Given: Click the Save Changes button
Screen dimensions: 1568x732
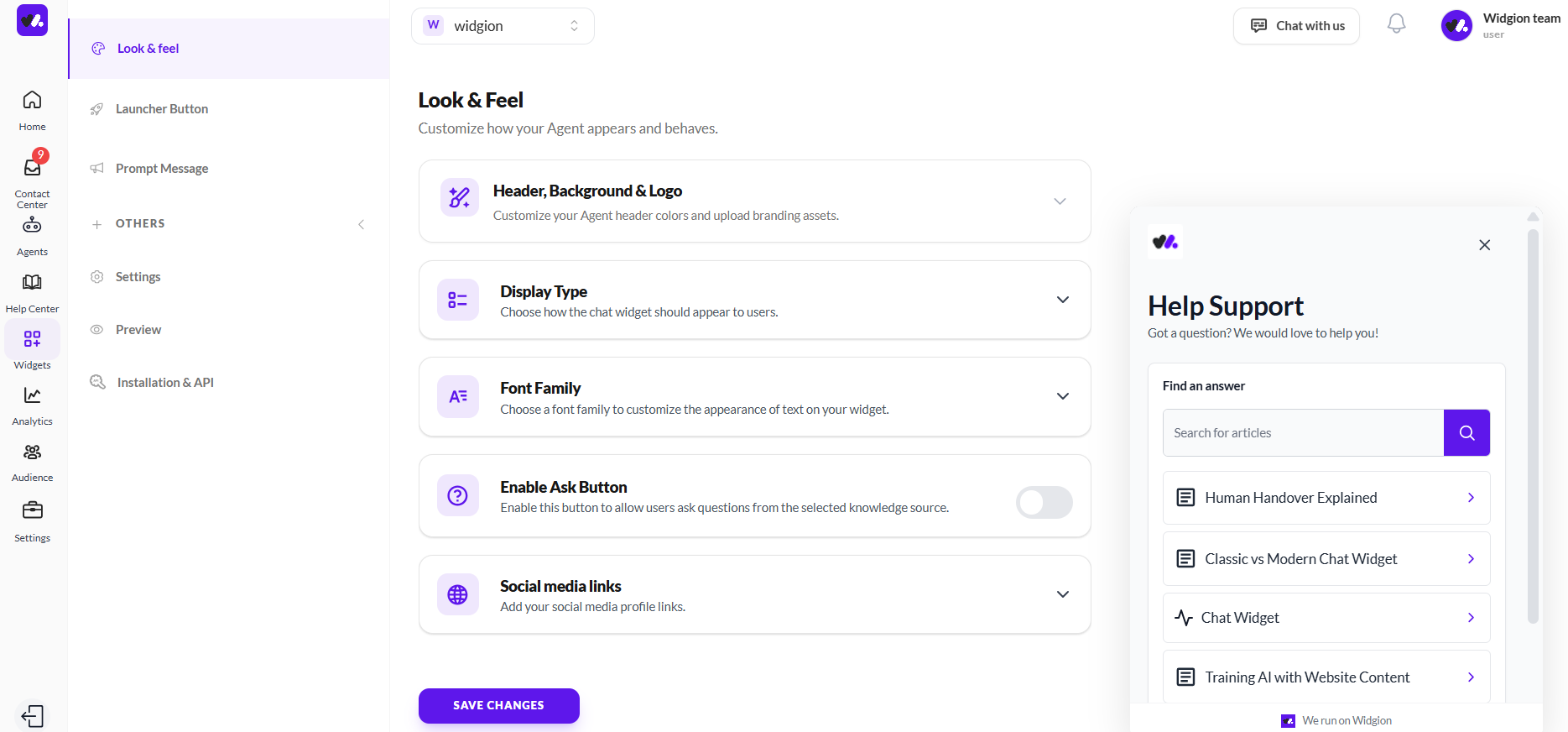Looking at the screenshot, I should [498, 705].
